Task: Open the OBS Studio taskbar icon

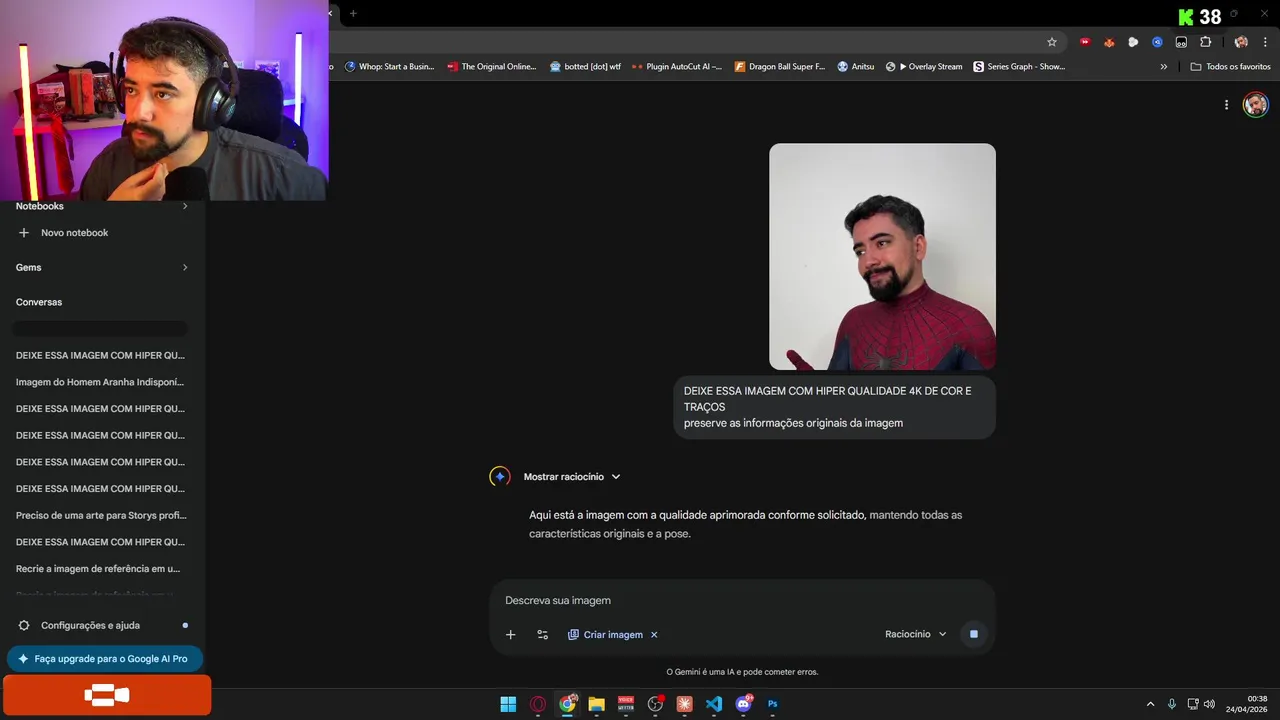Action: point(655,704)
